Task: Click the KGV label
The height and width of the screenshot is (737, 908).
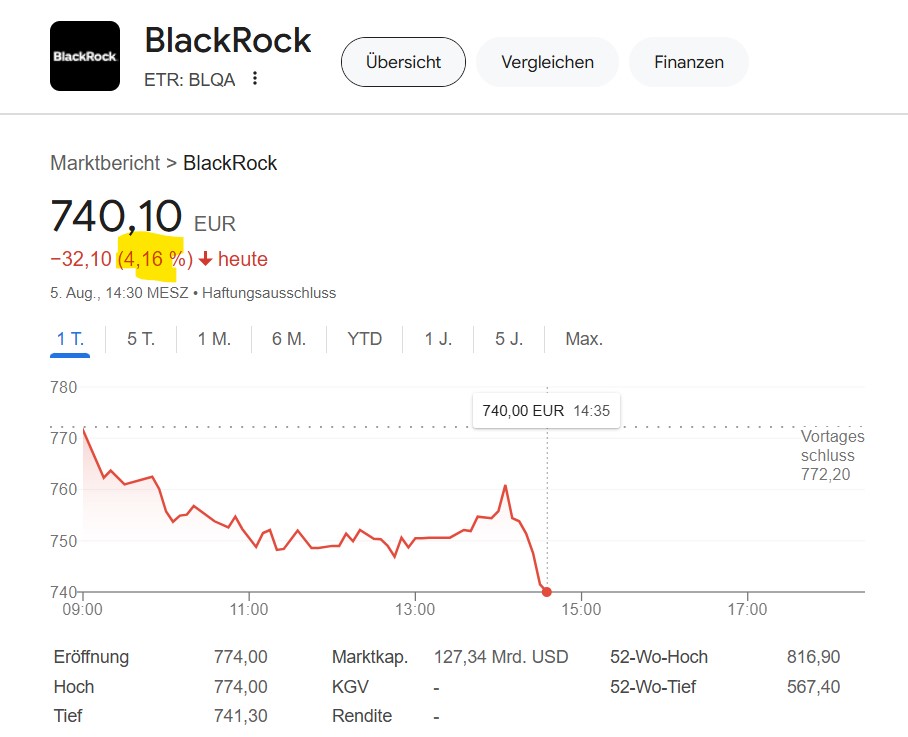Action: [350, 687]
